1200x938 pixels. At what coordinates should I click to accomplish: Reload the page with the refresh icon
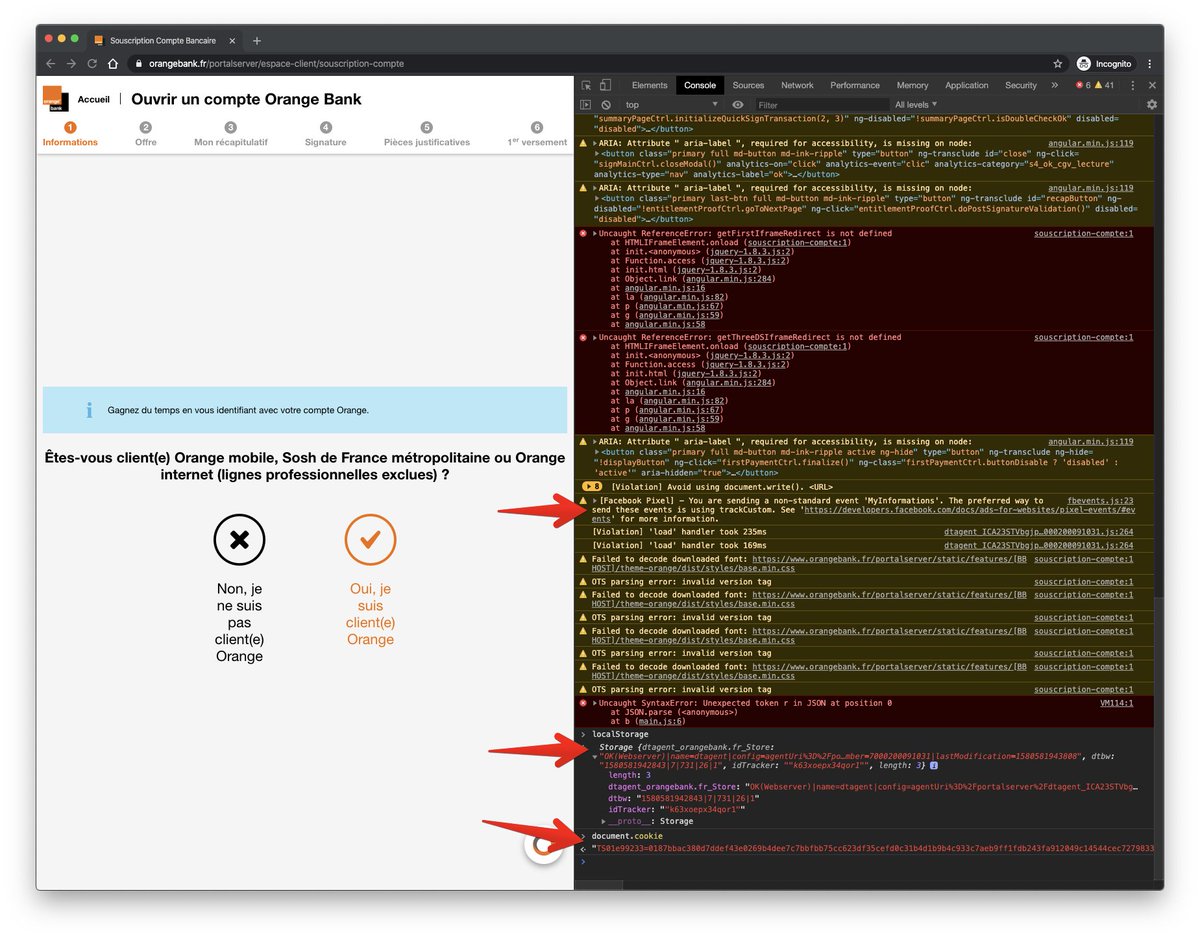pos(93,63)
